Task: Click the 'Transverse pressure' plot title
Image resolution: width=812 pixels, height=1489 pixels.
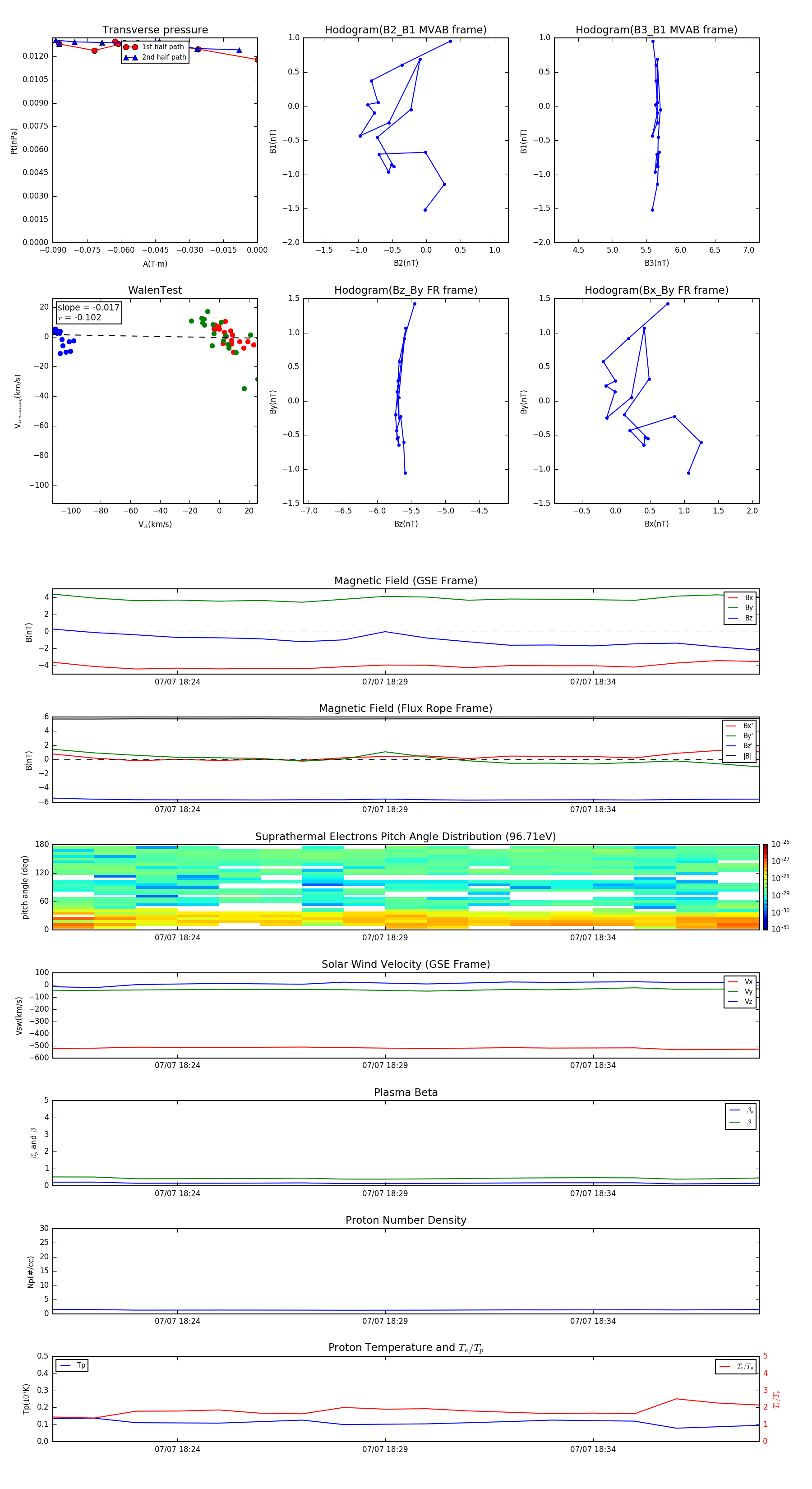Action: [155, 29]
